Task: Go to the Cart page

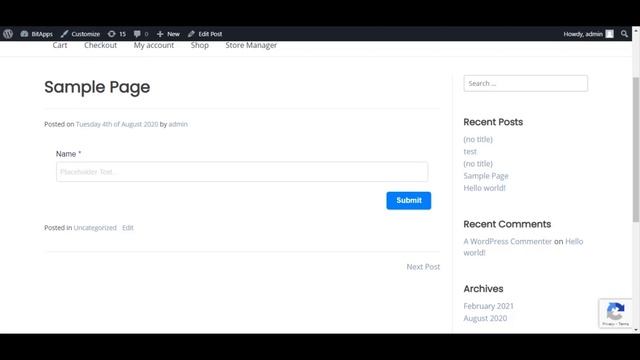Action: (x=60, y=45)
